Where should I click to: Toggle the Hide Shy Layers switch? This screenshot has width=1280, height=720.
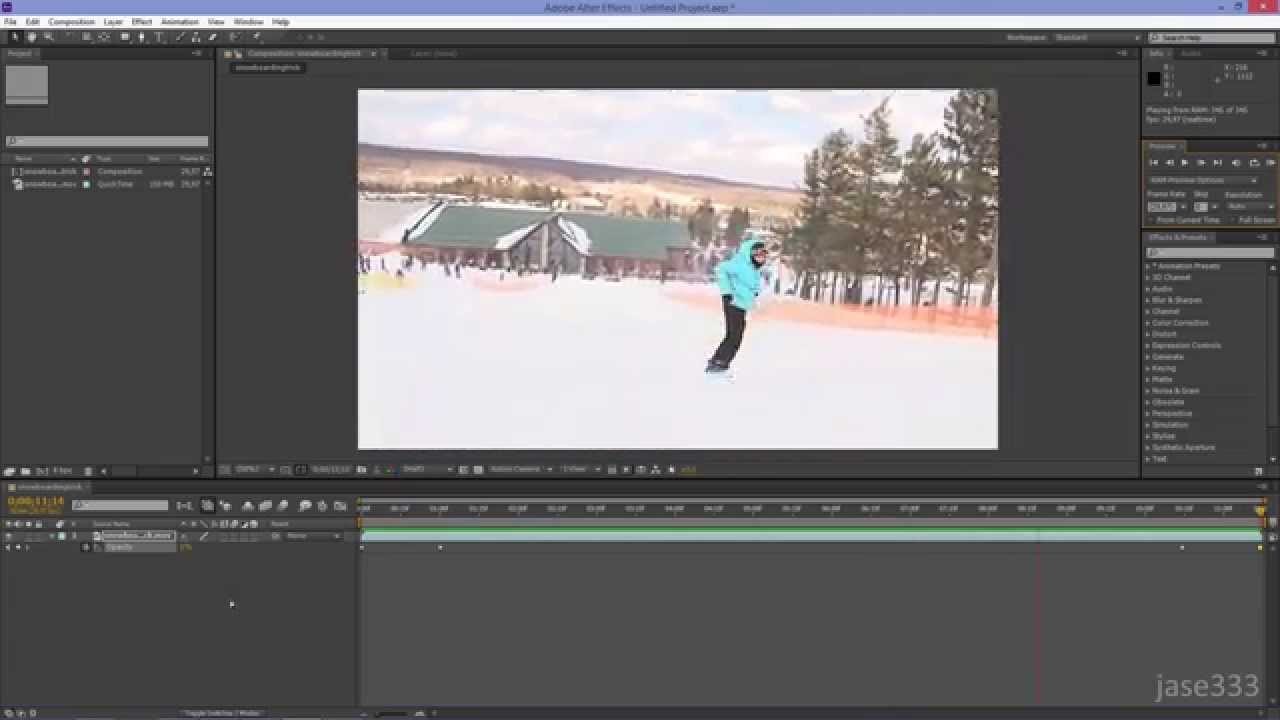(x=247, y=506)
